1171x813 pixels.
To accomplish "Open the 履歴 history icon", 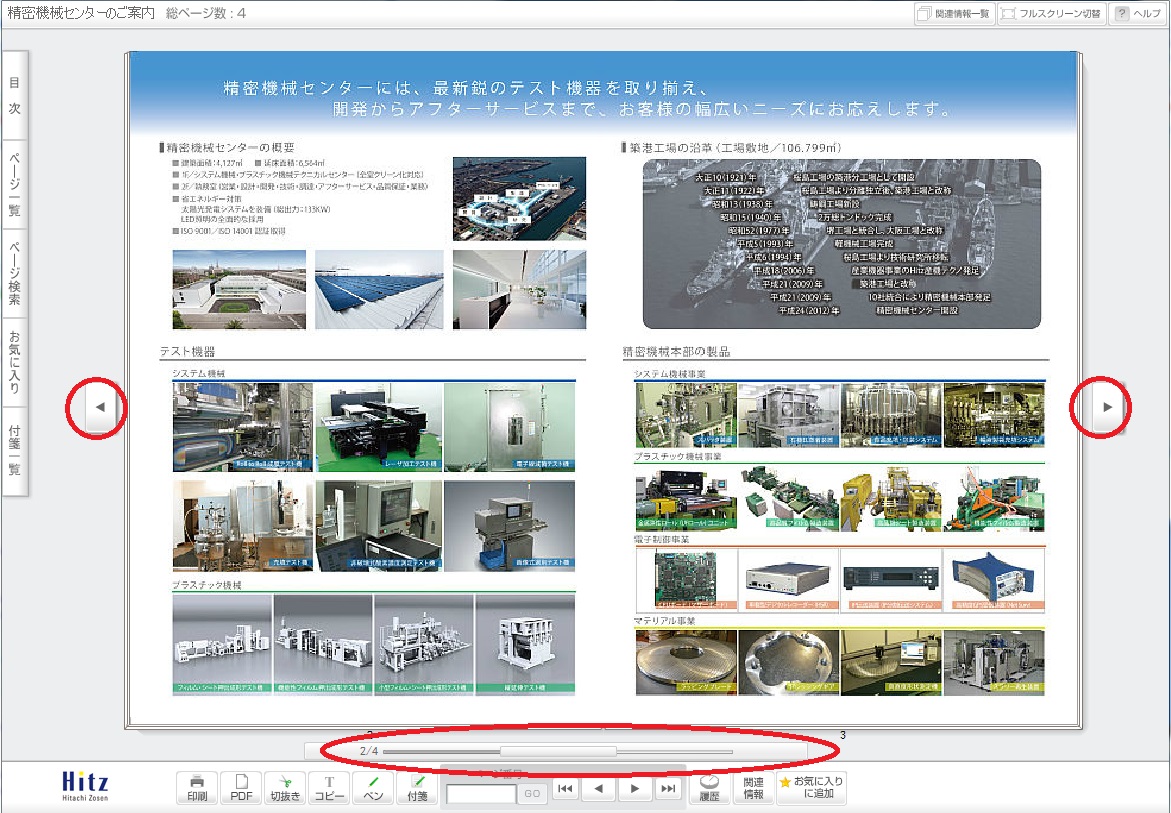I will (x=709, y=788).
